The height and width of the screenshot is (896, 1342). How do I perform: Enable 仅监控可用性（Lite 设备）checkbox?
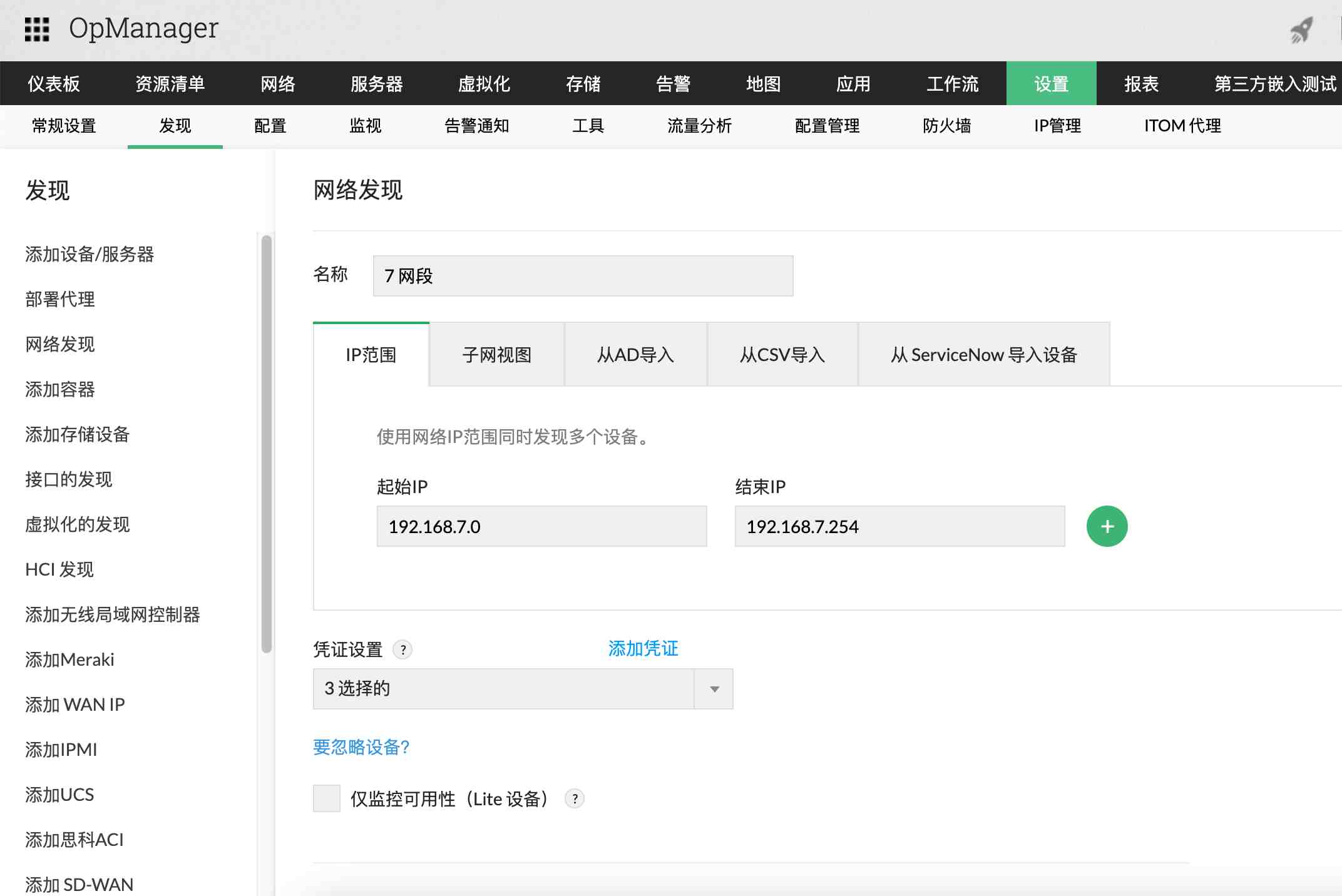point(326,799)
